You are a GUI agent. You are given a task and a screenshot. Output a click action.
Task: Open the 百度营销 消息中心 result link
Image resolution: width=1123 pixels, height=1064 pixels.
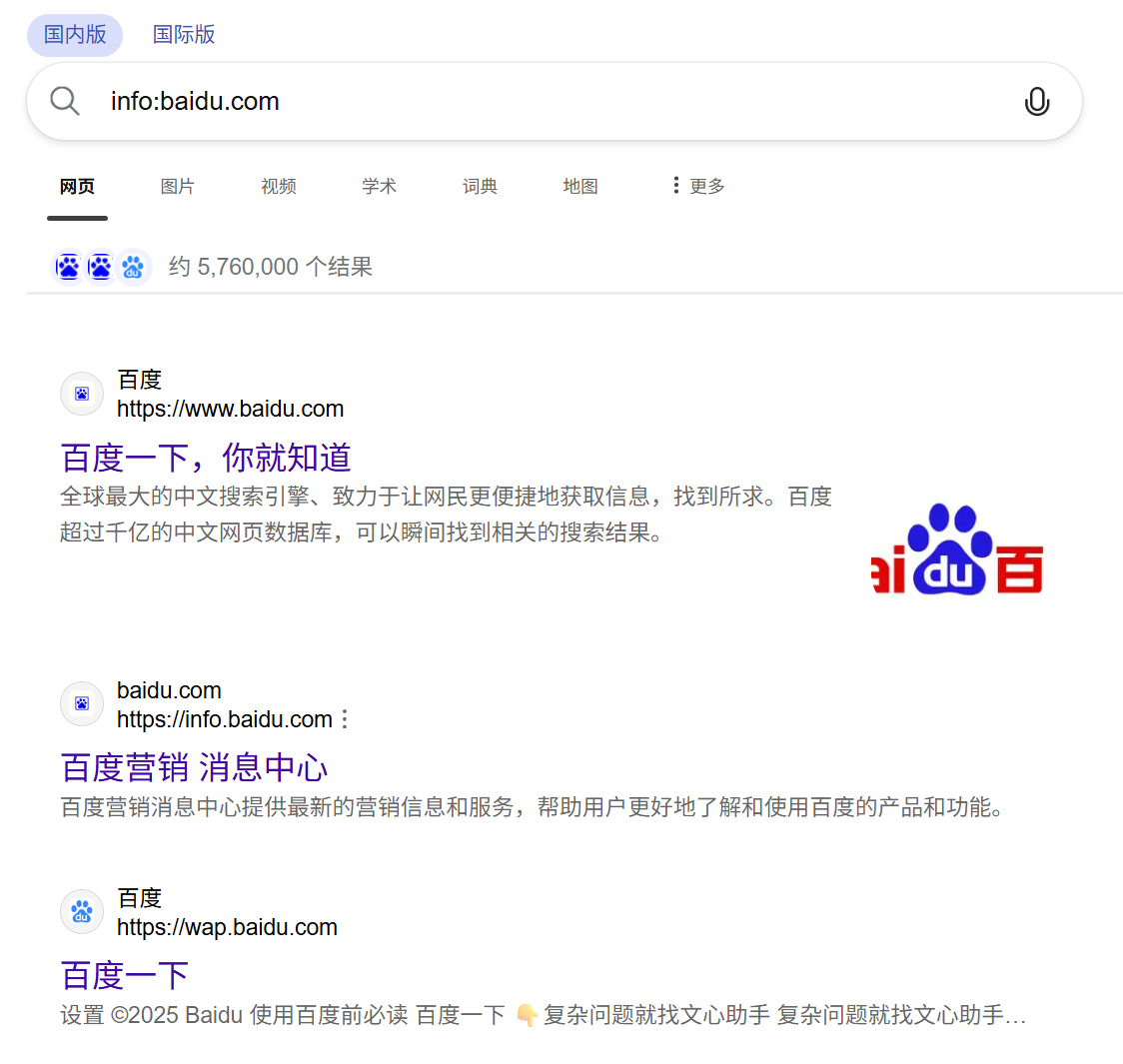(x=194, y=767)
